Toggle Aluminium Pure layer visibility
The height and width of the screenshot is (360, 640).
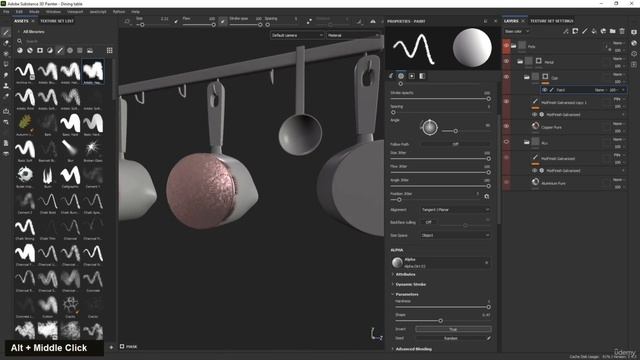(x=506, y=183)
